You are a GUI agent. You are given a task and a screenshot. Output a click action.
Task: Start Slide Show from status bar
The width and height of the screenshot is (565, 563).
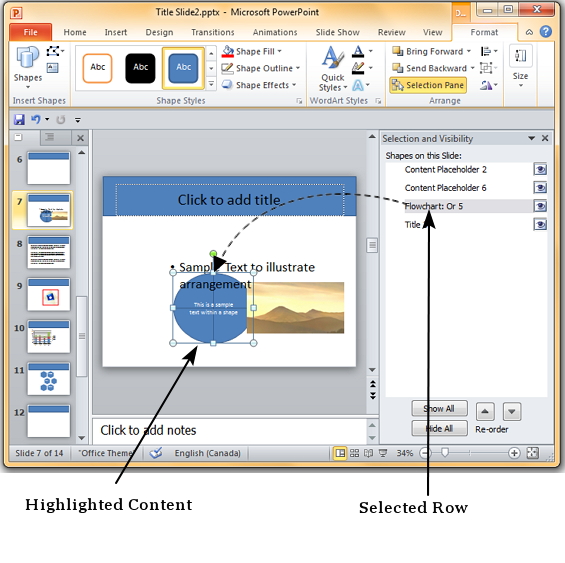383,453
